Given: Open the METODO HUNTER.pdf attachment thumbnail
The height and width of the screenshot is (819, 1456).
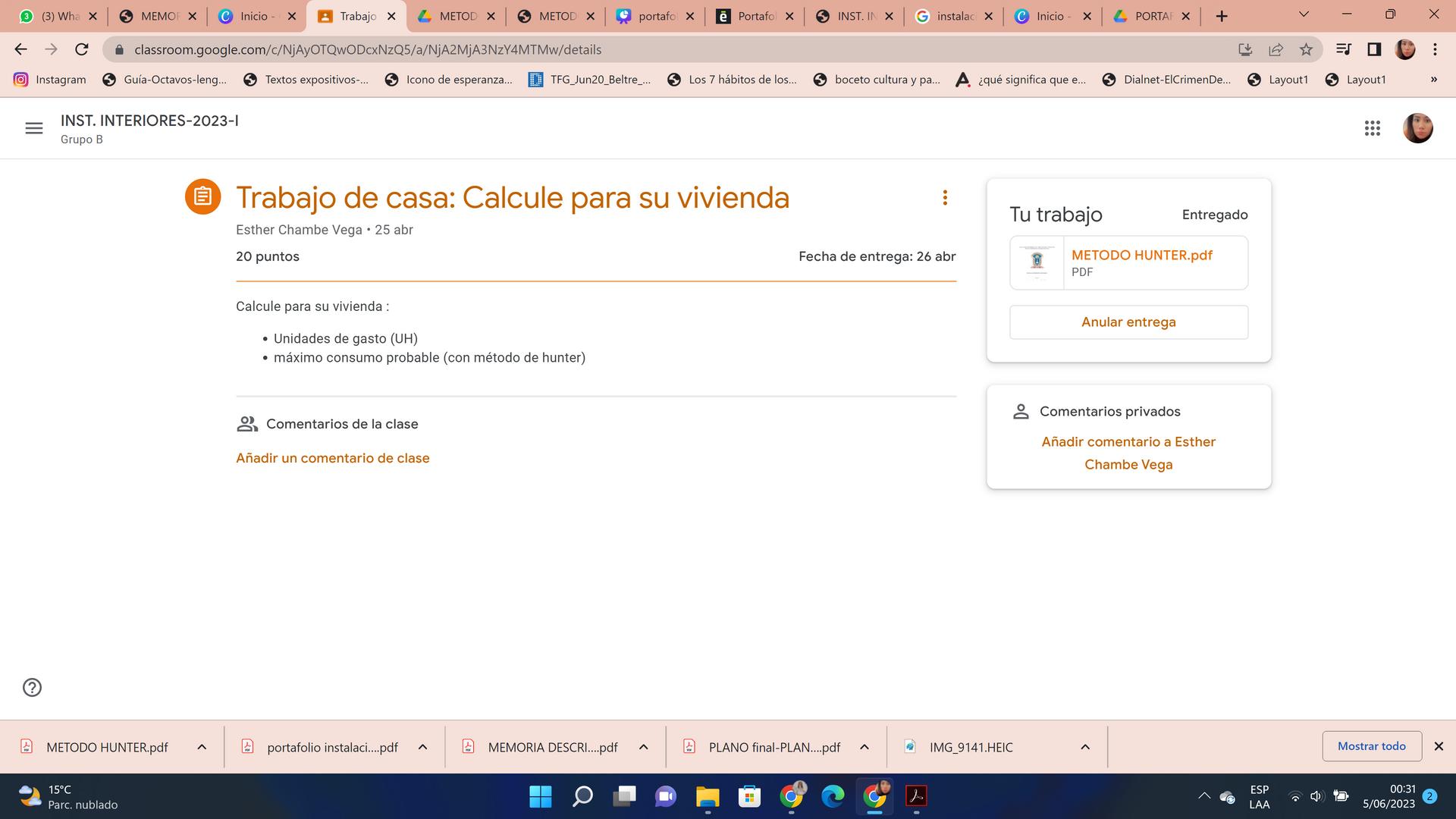Looking at the screenshot, I should (1037, 262).
